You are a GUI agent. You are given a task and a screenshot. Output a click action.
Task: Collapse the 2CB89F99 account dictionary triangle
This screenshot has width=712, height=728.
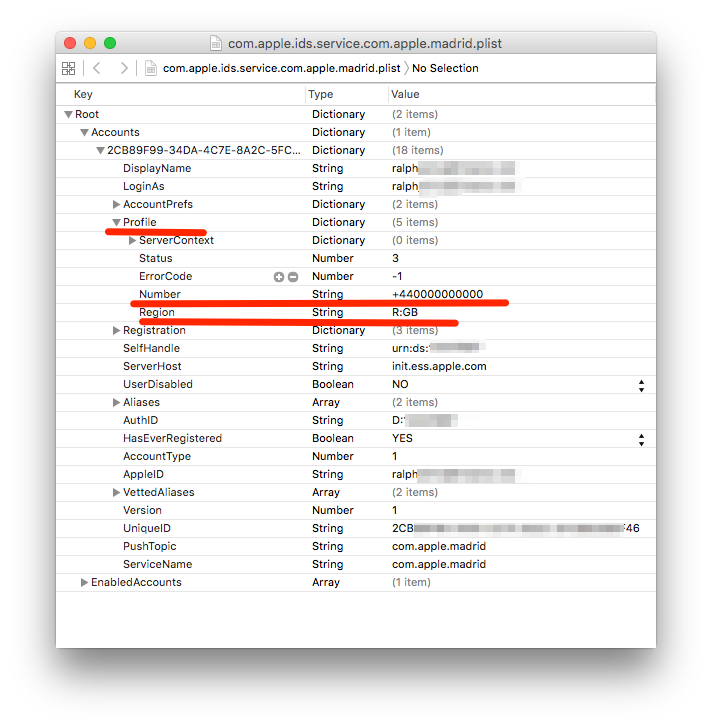tap(100, 150)
